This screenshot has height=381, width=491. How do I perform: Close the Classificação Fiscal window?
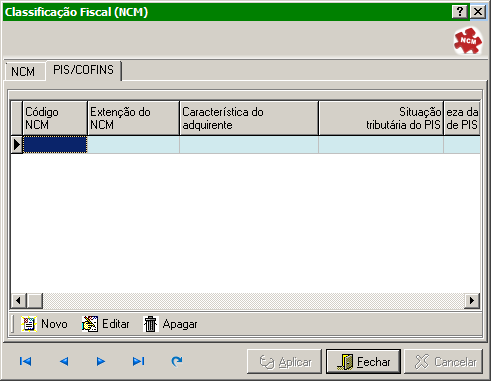[478, 12]
